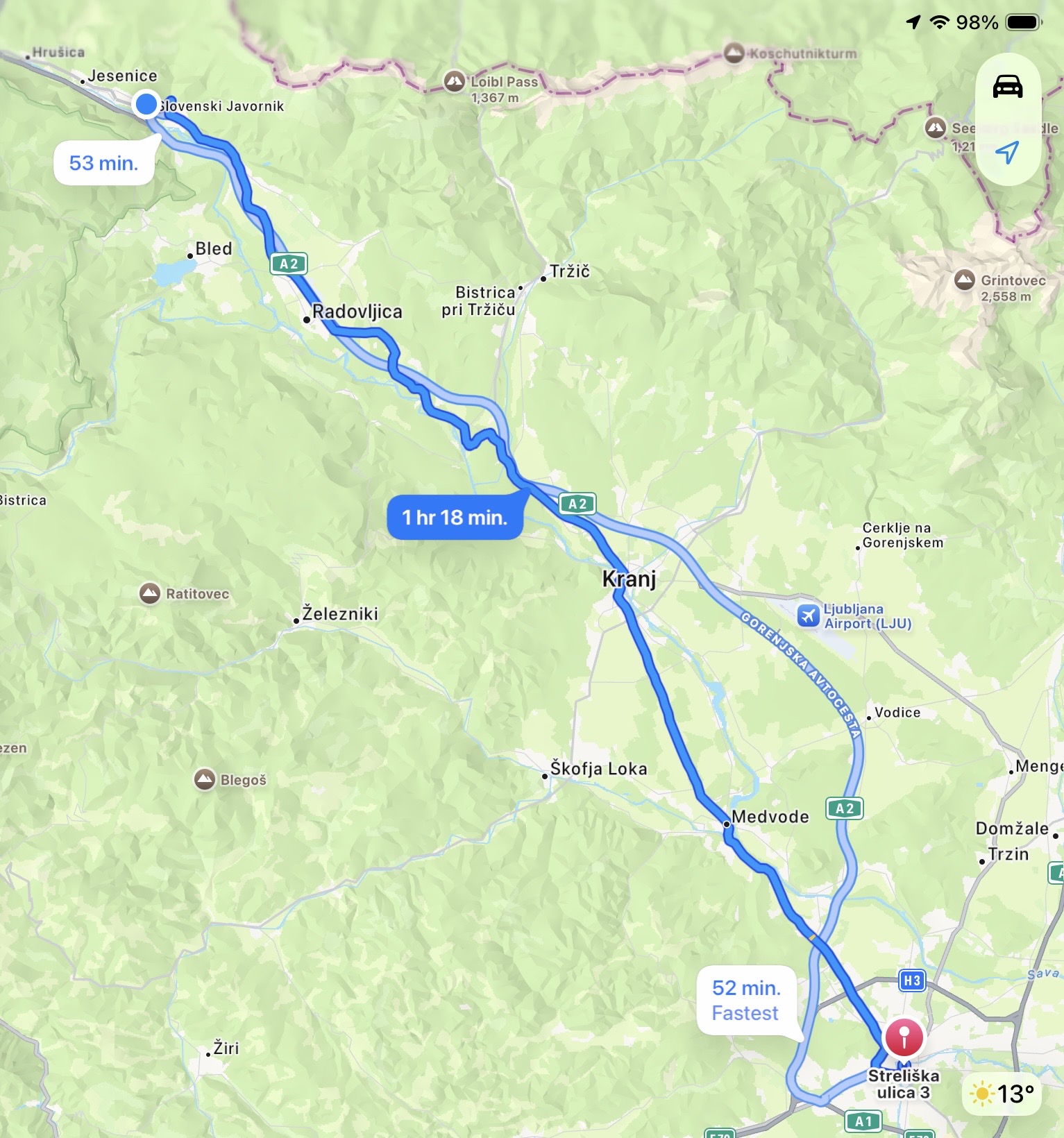
Task: Choose the 53 min. alternate route
Action: tap(104, 163)
